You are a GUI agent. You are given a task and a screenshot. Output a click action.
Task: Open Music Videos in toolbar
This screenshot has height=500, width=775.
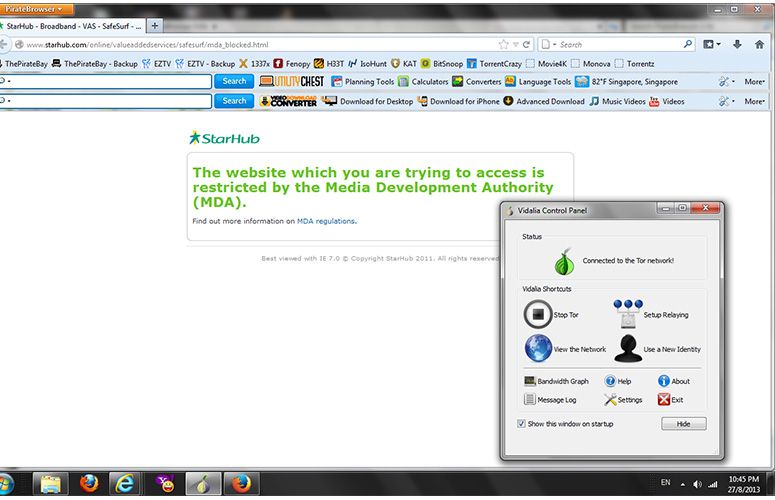point(618,101)
